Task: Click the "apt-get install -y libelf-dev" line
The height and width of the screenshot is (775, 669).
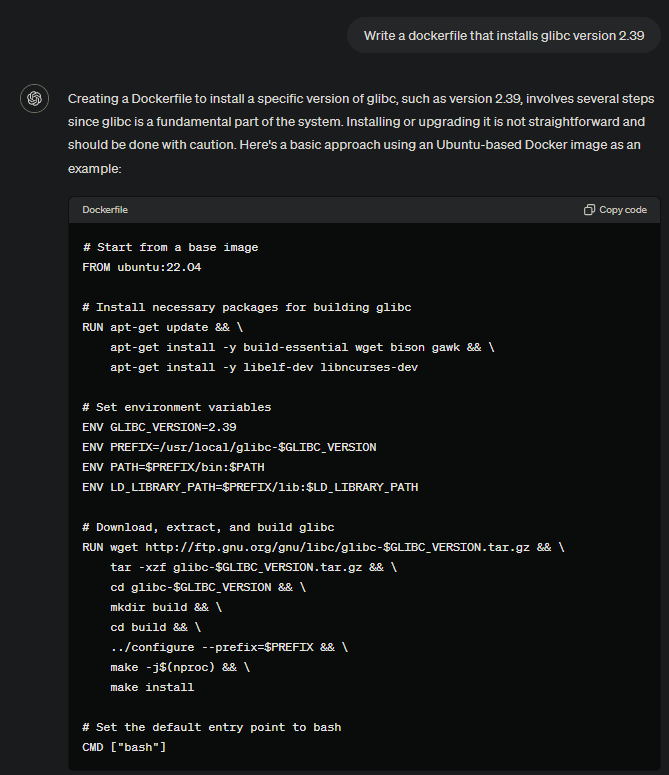Action: 264,367
